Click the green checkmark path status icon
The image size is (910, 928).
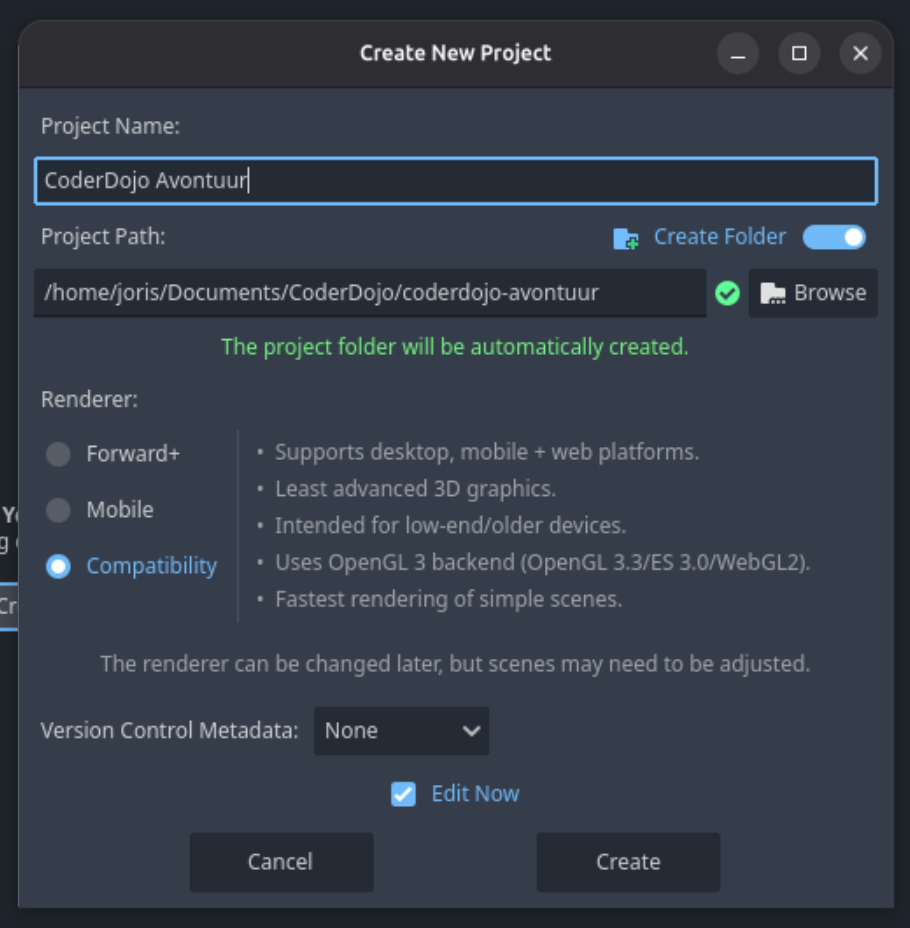point(727,294)
